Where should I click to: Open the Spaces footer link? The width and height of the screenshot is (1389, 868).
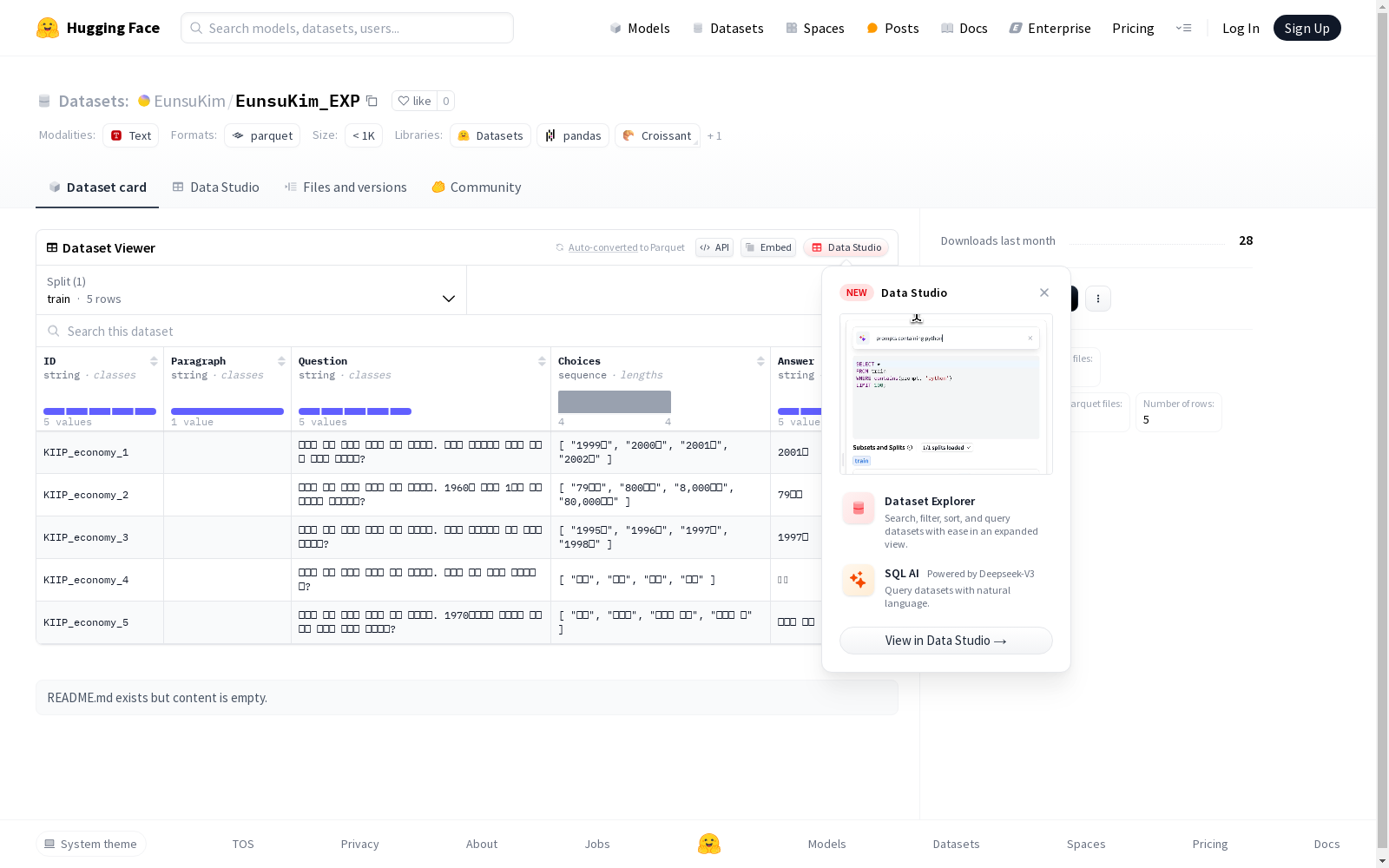click(x=1086, y=844)
